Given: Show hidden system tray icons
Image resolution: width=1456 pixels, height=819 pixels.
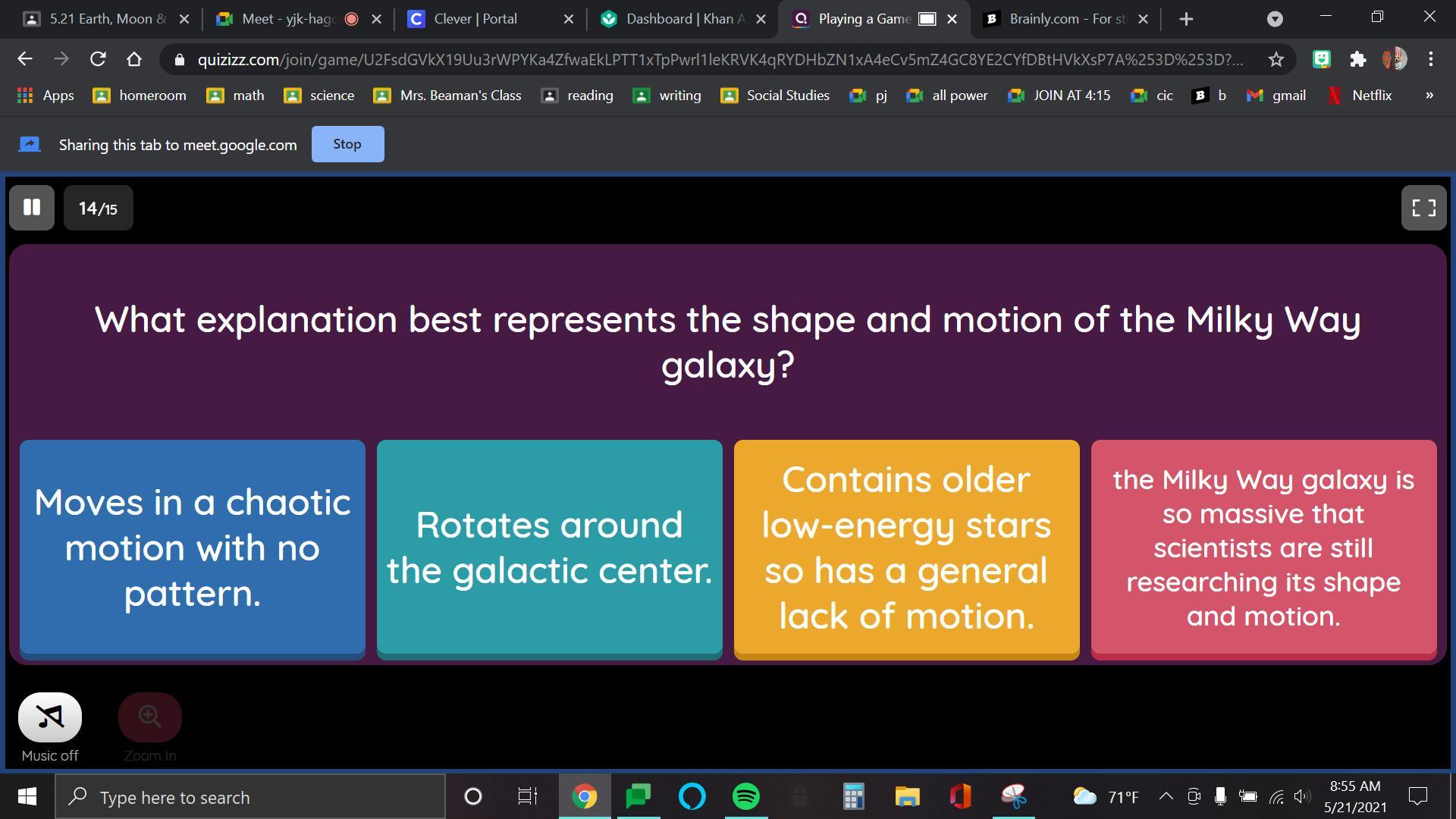Looking at the screenshot, I should click(x=1166, y=796).
